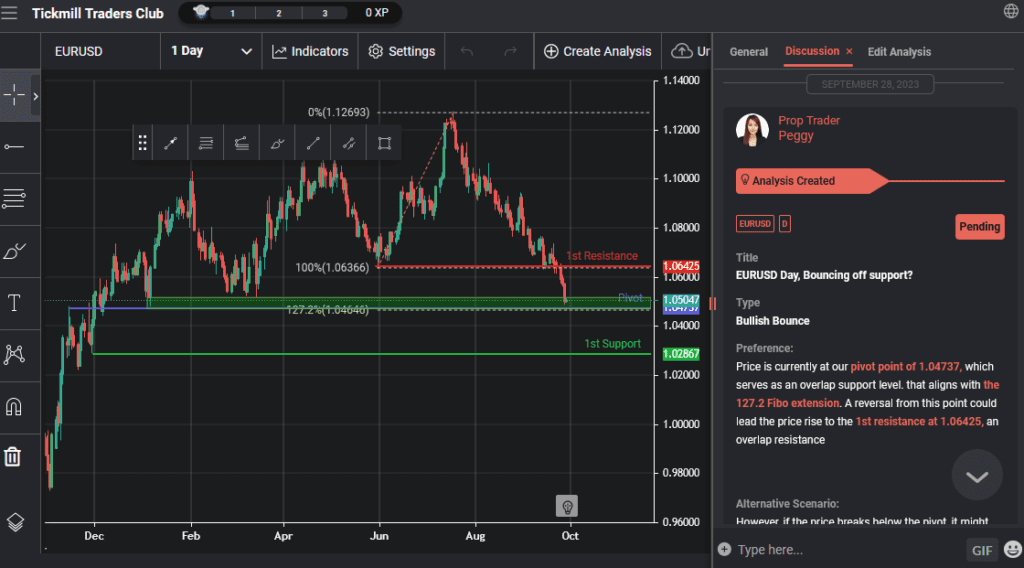Click Prop Trader Peggy's avatar
This screenshot has width=1024, height=568.
752,129
